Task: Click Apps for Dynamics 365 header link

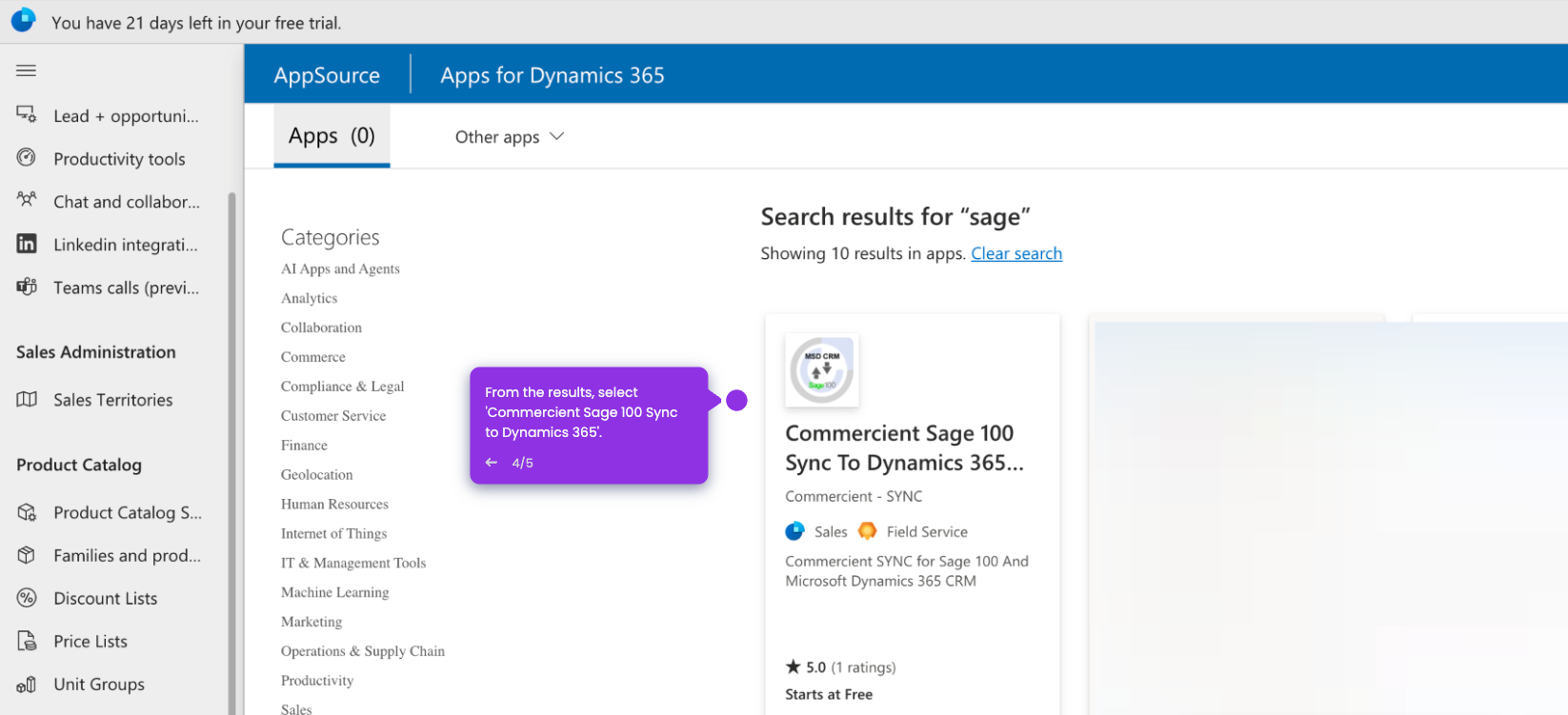Action: coord(553,75)
